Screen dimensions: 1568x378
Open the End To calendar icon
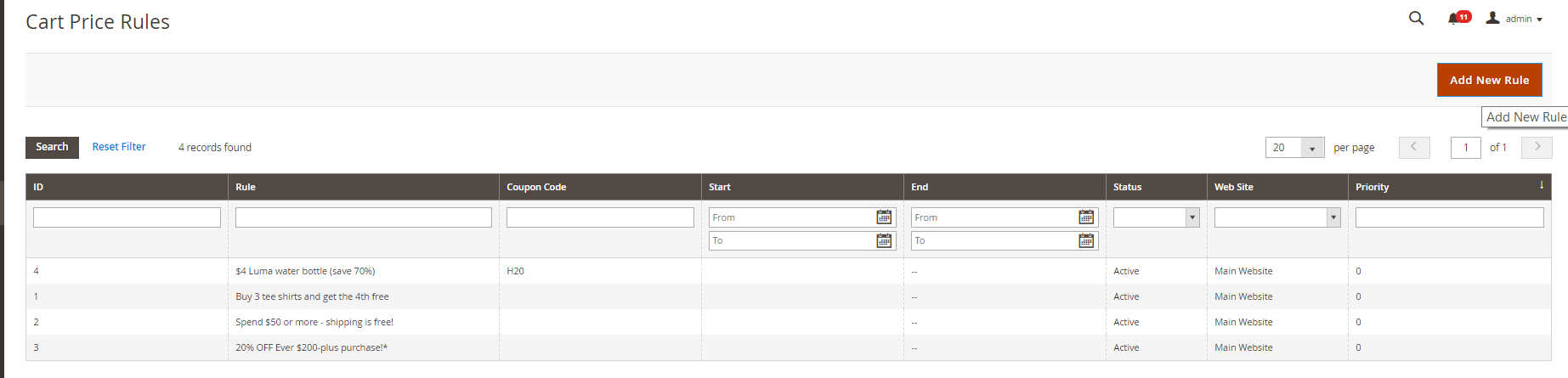tap(1086, 240)
